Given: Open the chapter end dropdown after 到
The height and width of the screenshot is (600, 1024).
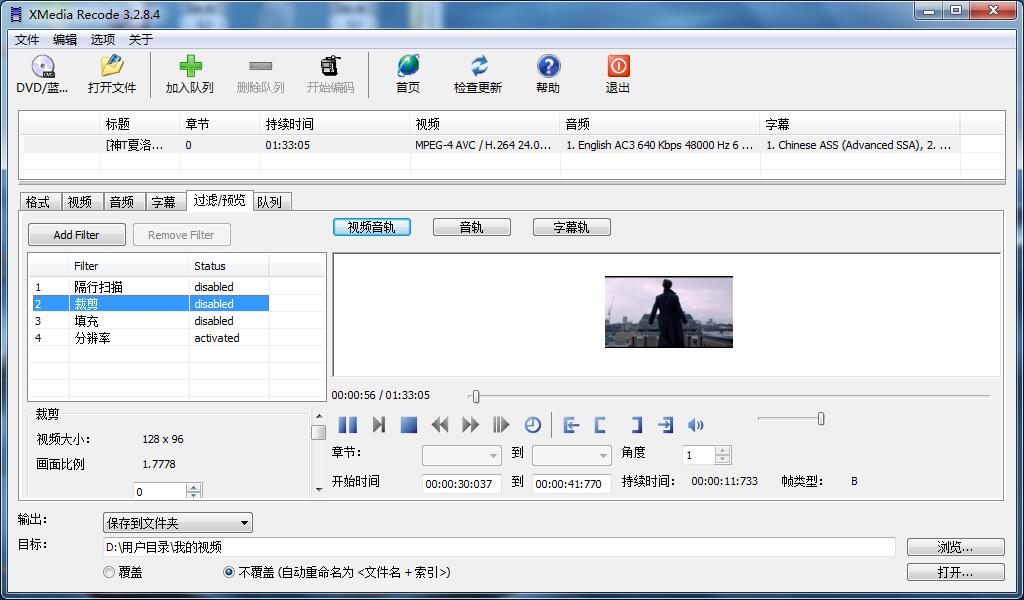Looking at the screenshot, I should coord(571,455).
